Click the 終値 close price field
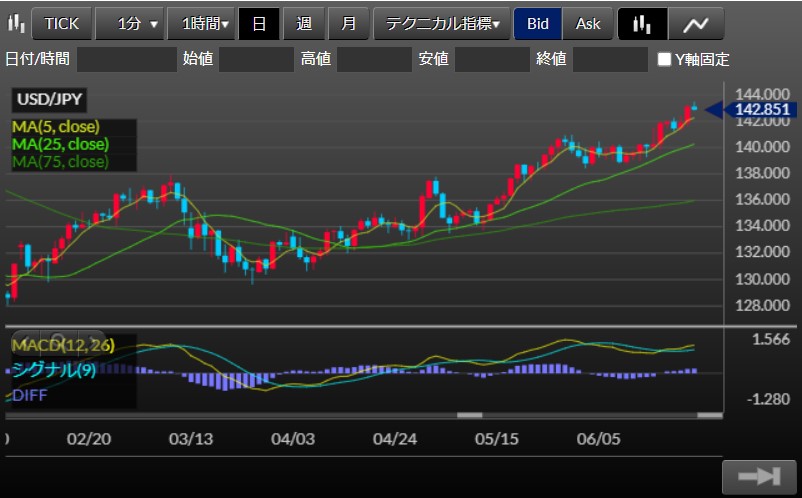Screen dimensions: 802x498 point(610,59)
